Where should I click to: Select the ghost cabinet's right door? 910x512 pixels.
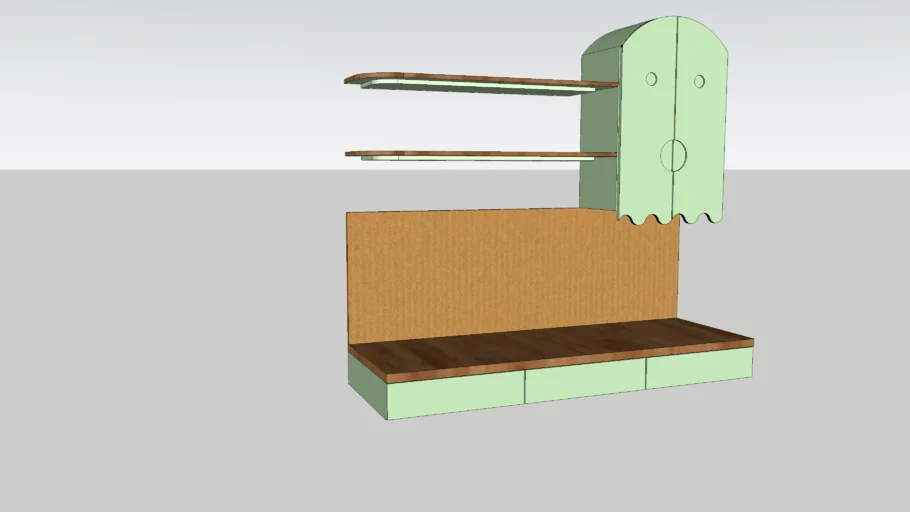tap(703, 130)
